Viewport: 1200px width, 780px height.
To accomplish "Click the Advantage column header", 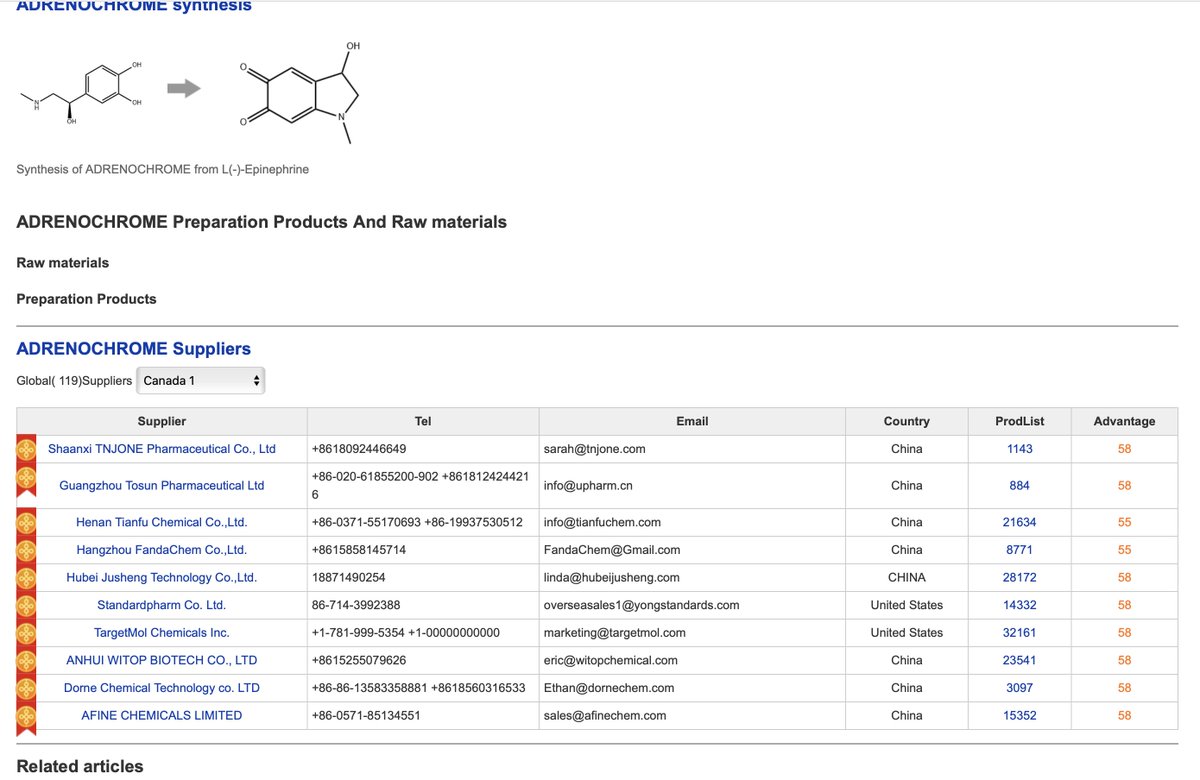I will (1124, 421).
